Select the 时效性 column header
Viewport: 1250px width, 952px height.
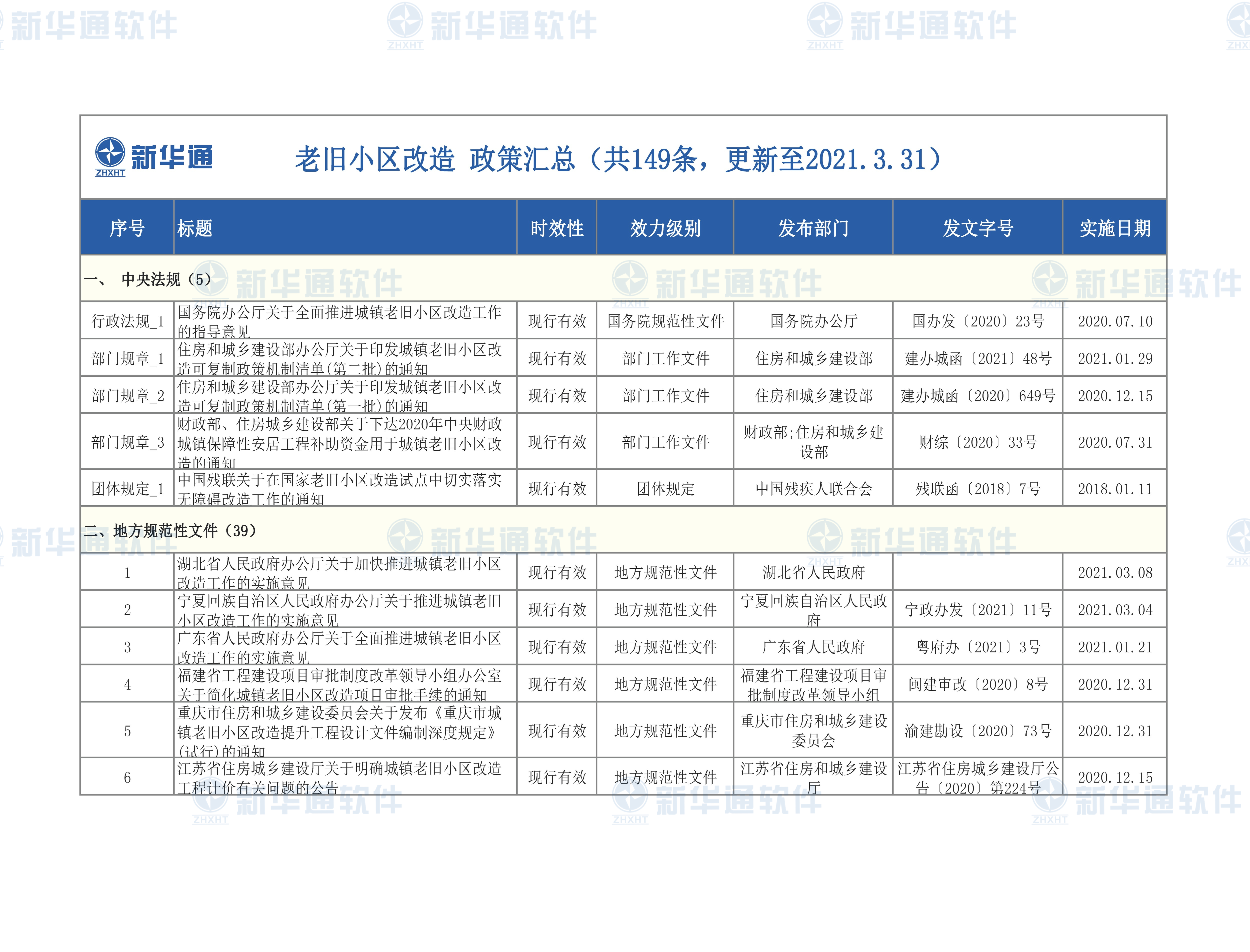[x=557, y=228]
